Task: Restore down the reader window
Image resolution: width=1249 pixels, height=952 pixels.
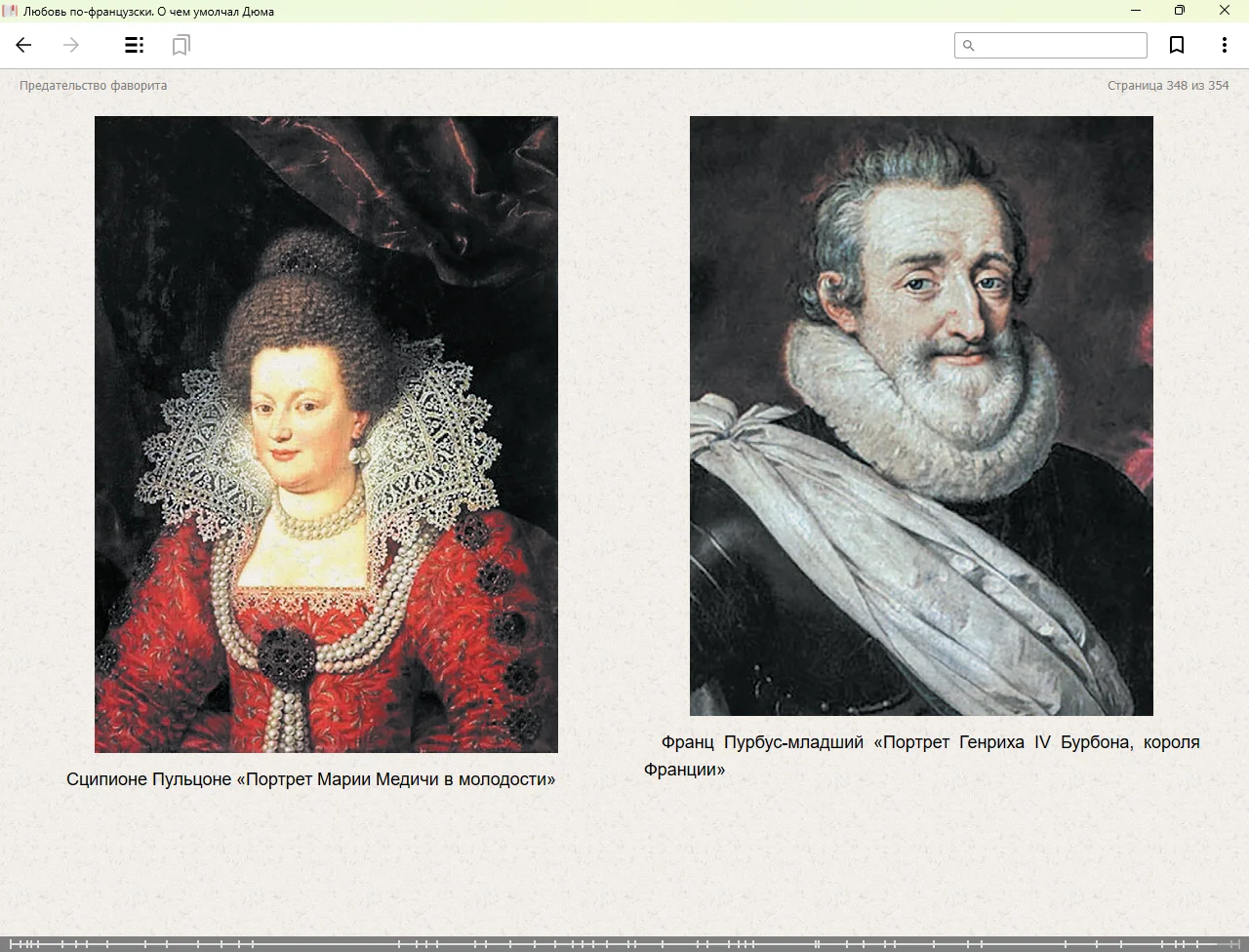Action: click(1179, 11)
